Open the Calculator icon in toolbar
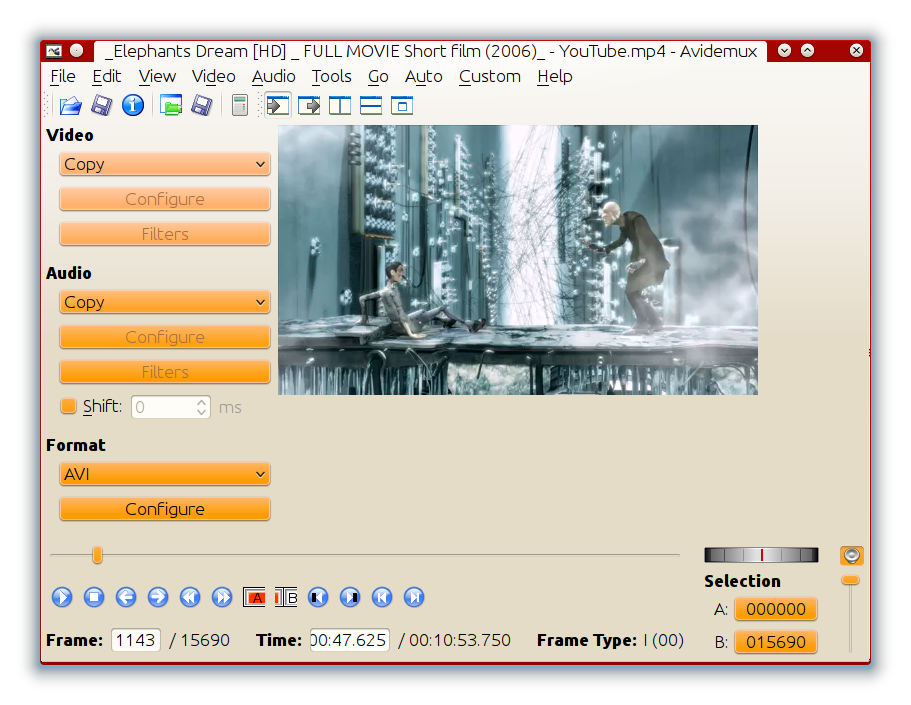Viewport: 911px width, 705px height. [239, 106]
